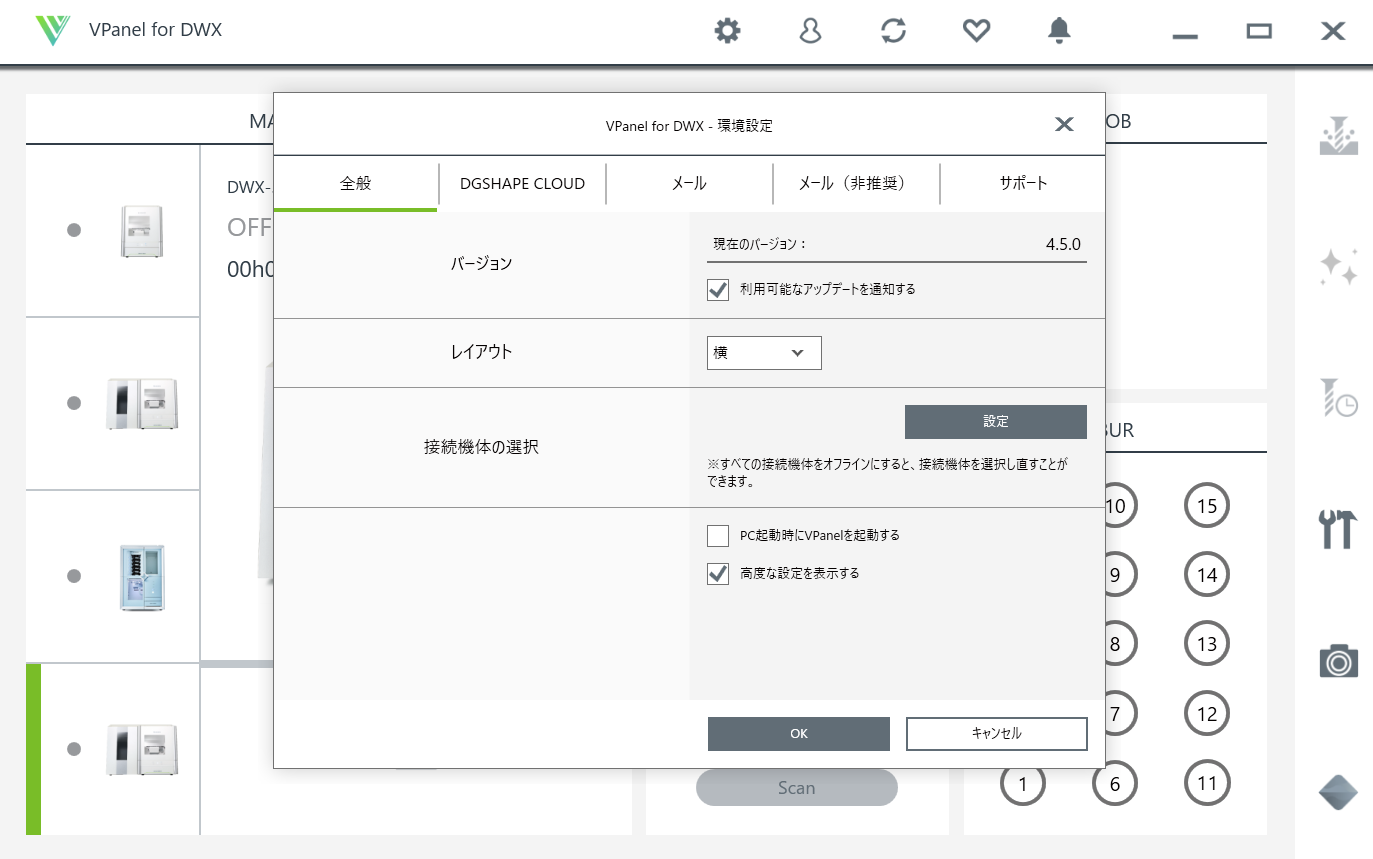Click bur slot number 1
1373x859 pixels.
(1023, 783)
